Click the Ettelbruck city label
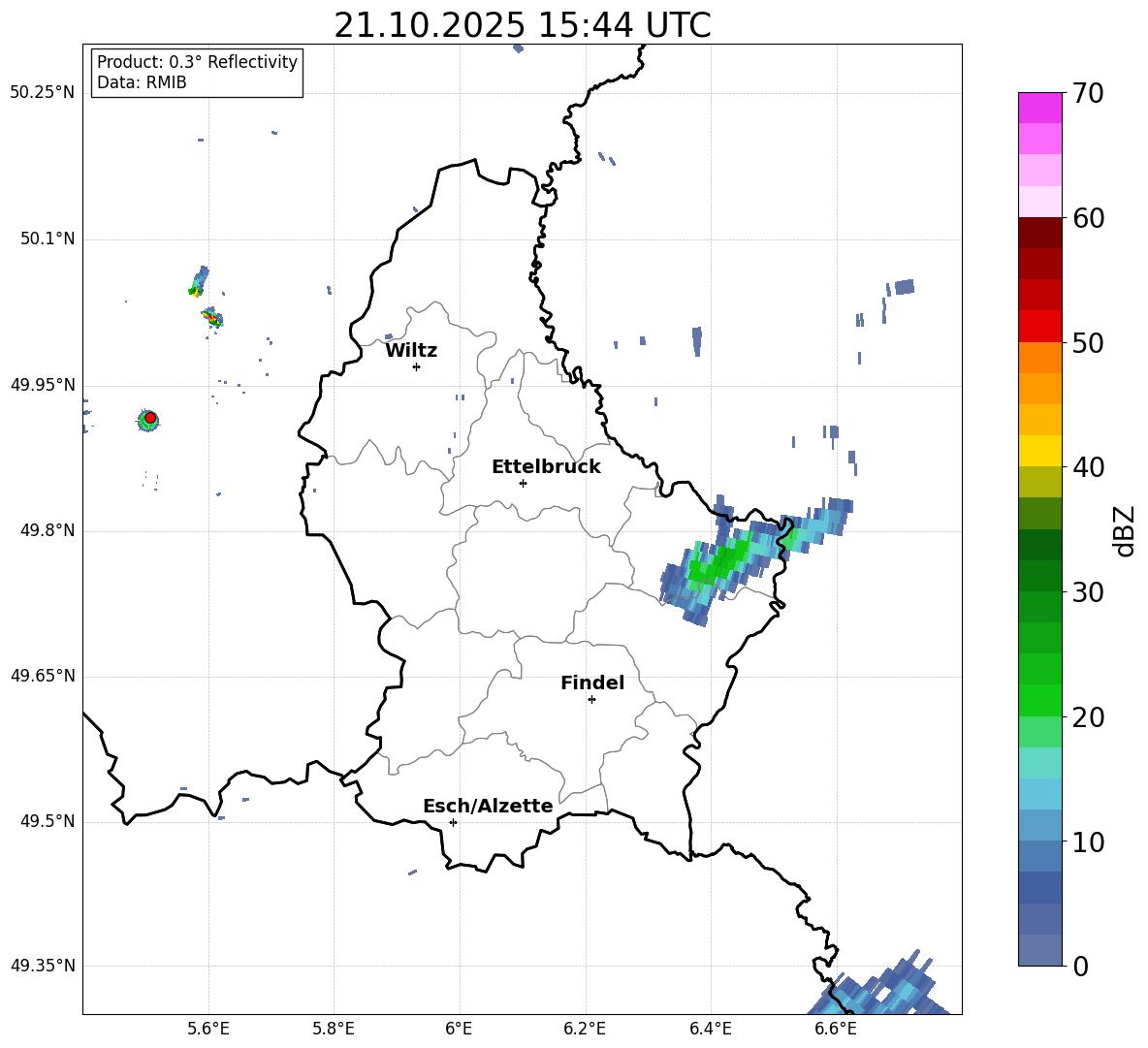 point(546,467)
